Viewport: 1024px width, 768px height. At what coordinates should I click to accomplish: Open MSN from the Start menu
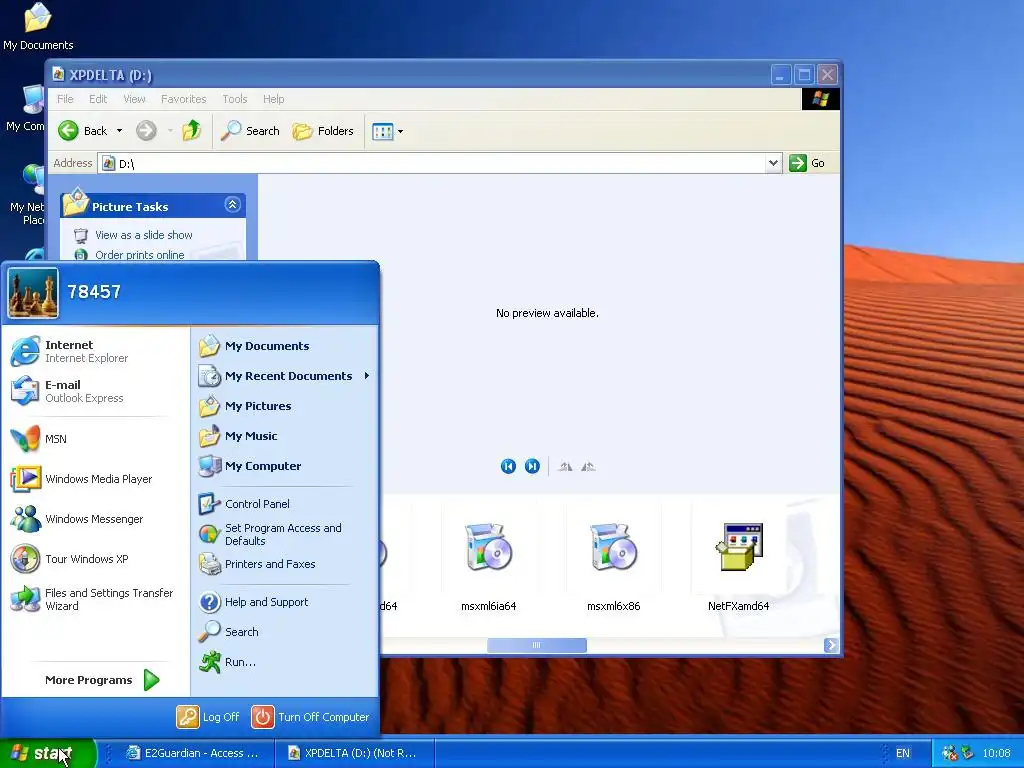click(39, 439)
